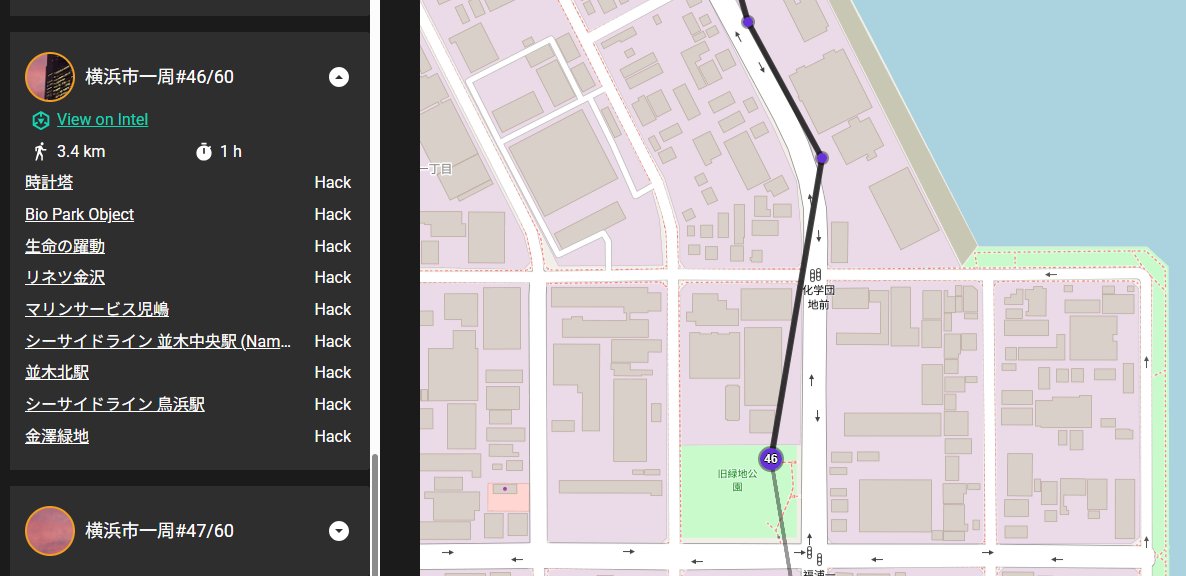Open the Bio Park Object portal link
The image size is (1186, 576).
pos(79,215)
